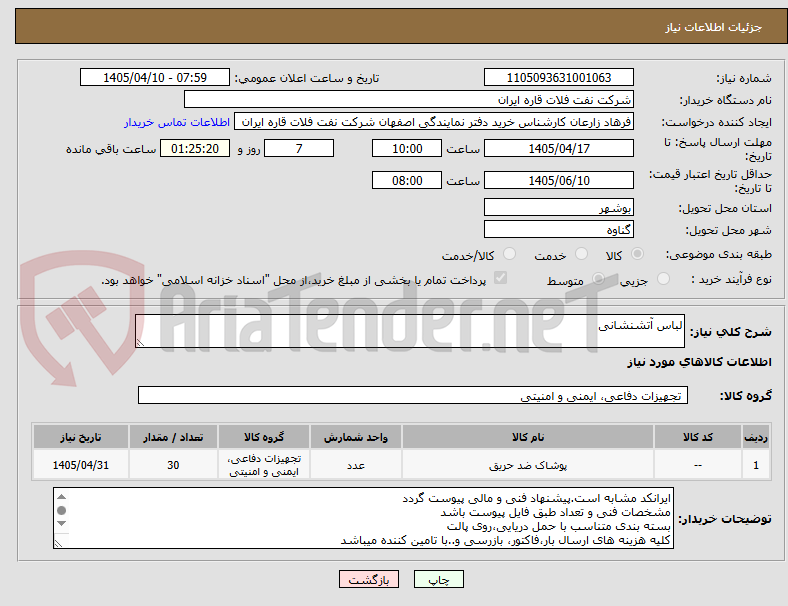
Task: Click the goods group cell in table row
Action: click(264, 465)
